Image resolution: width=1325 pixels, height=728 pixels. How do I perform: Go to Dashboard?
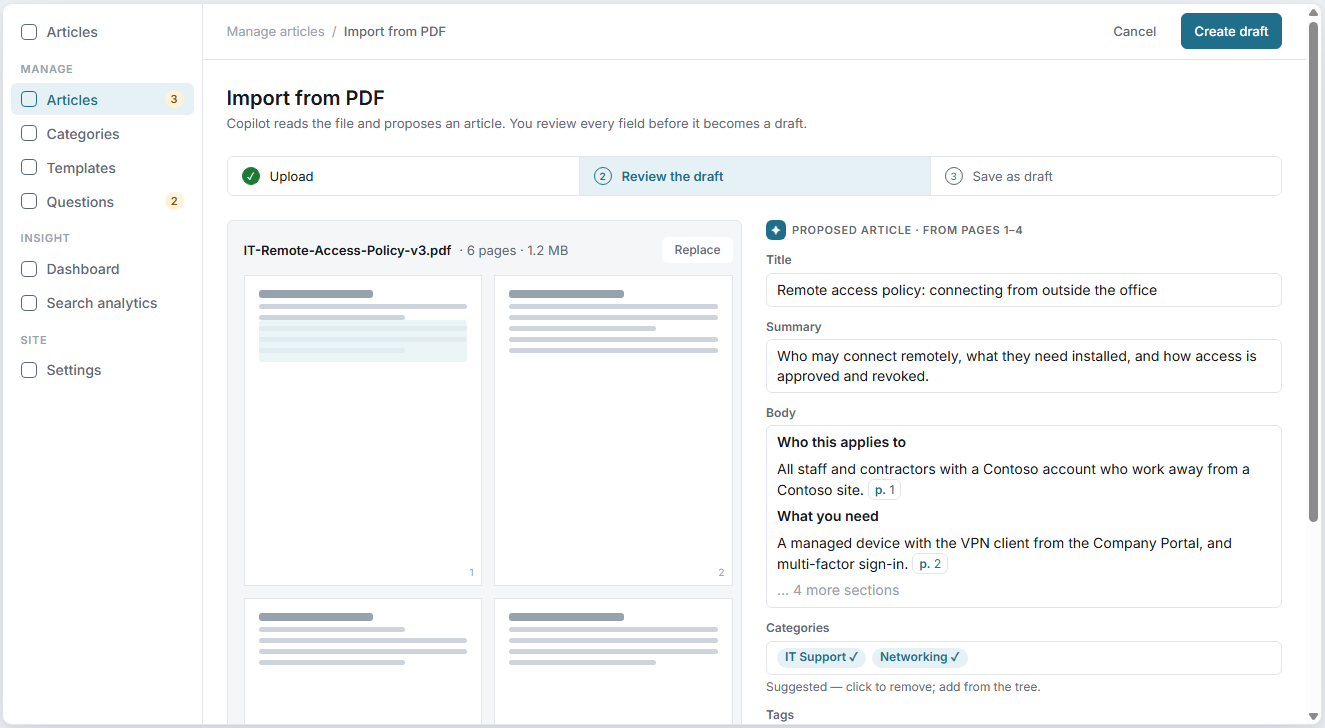click(x=102, y=269)
